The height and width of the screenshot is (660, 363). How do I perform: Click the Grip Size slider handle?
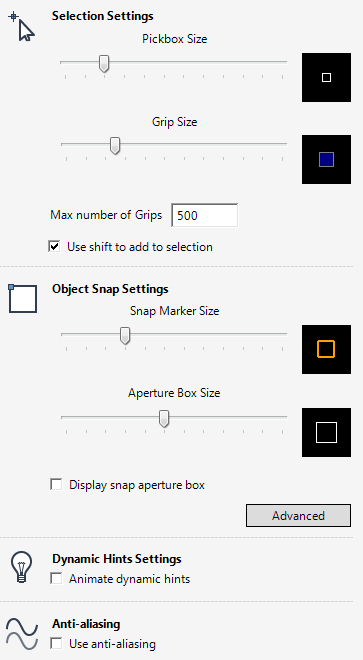pos(115,146)
